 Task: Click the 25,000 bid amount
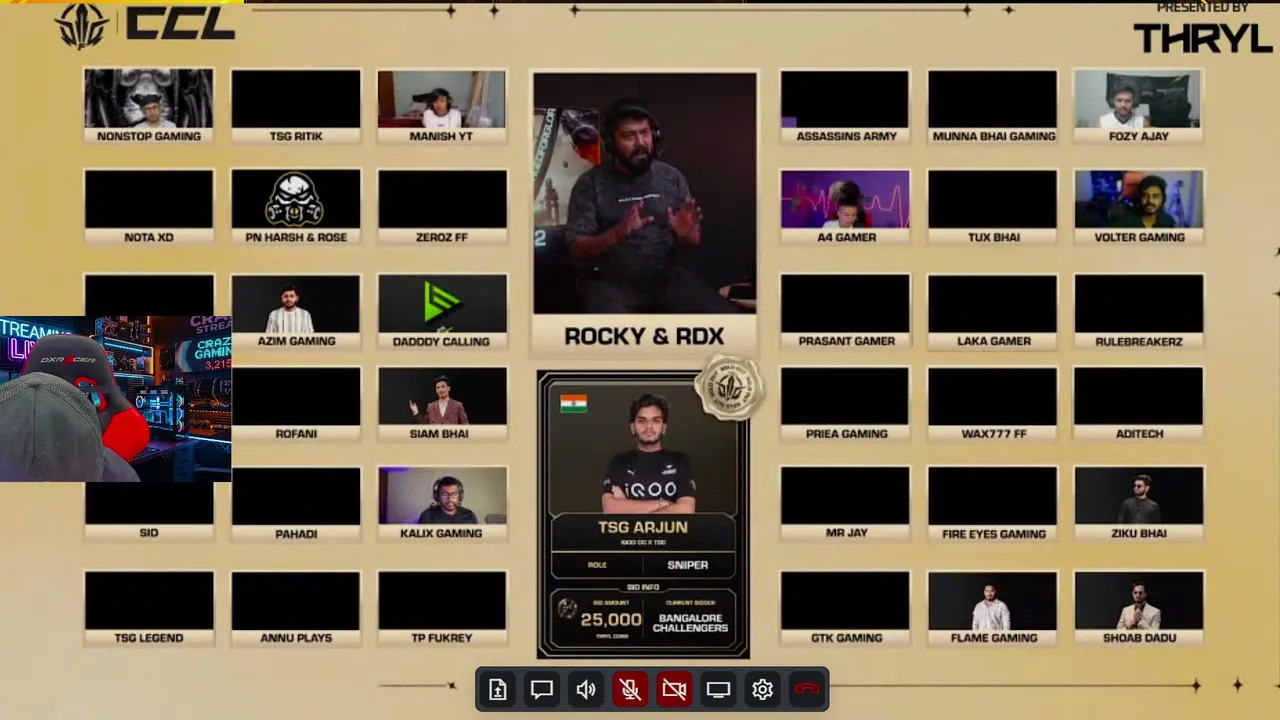click(611, 620)
